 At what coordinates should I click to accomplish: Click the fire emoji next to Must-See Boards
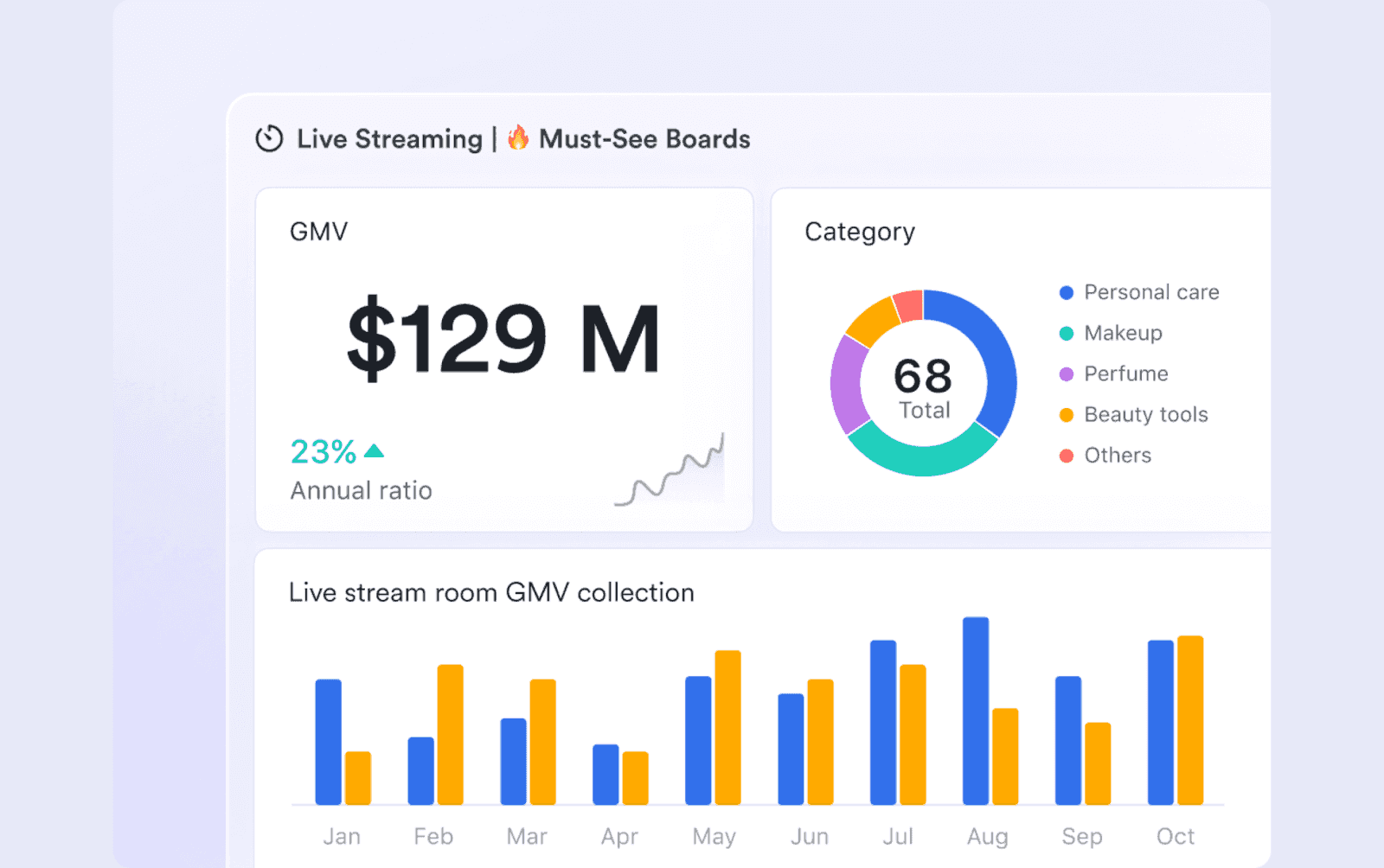pyautogui.click(x=517, y=137)
